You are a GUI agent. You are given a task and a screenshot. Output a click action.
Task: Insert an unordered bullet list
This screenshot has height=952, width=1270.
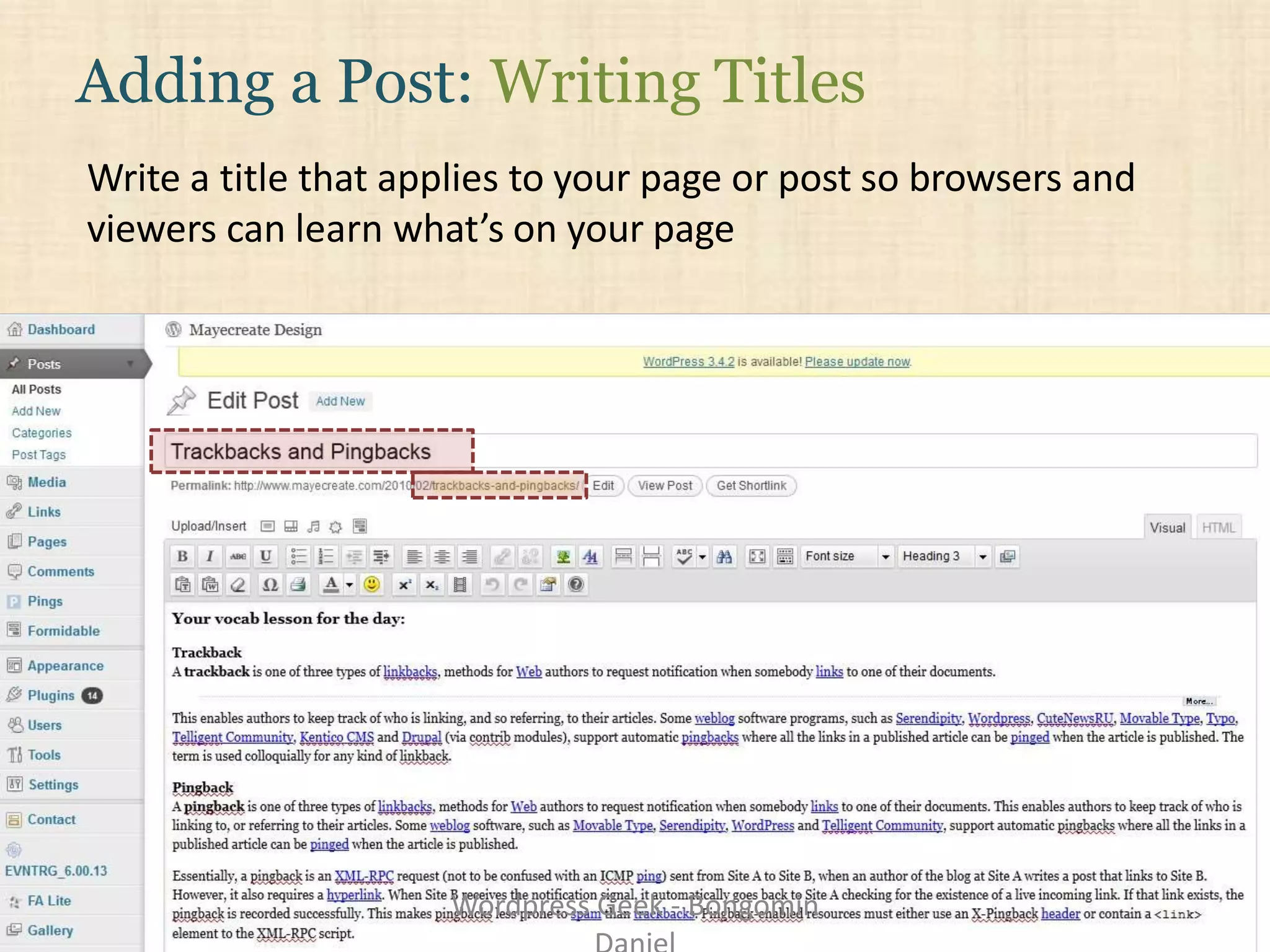pos(298,556)
